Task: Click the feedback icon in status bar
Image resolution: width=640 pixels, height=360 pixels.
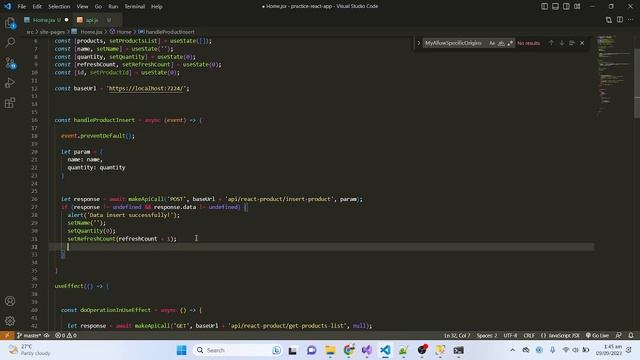Action: [619, 336]
